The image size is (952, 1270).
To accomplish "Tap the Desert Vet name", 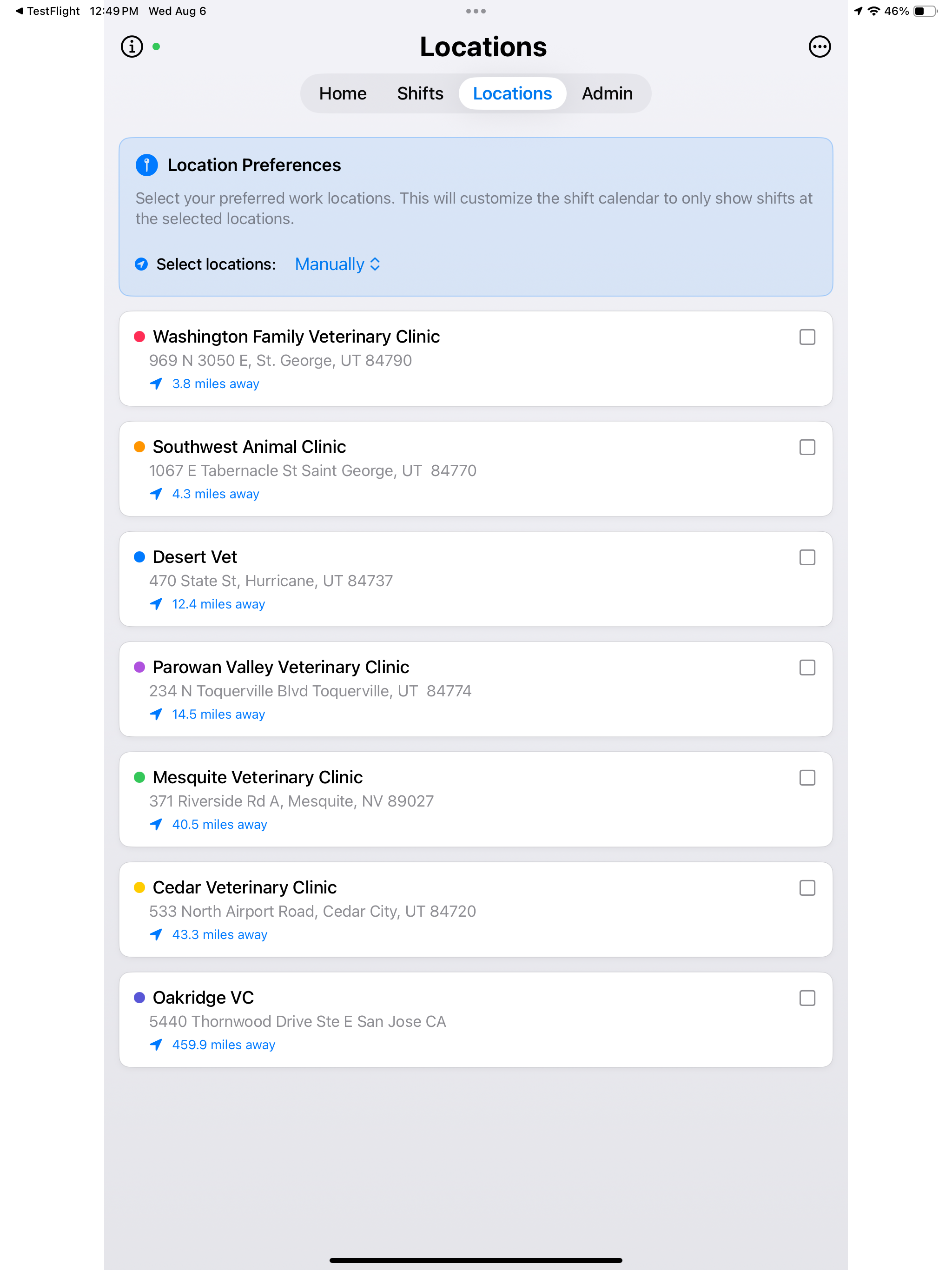I will pyautogui.click(x=195, y=557).
